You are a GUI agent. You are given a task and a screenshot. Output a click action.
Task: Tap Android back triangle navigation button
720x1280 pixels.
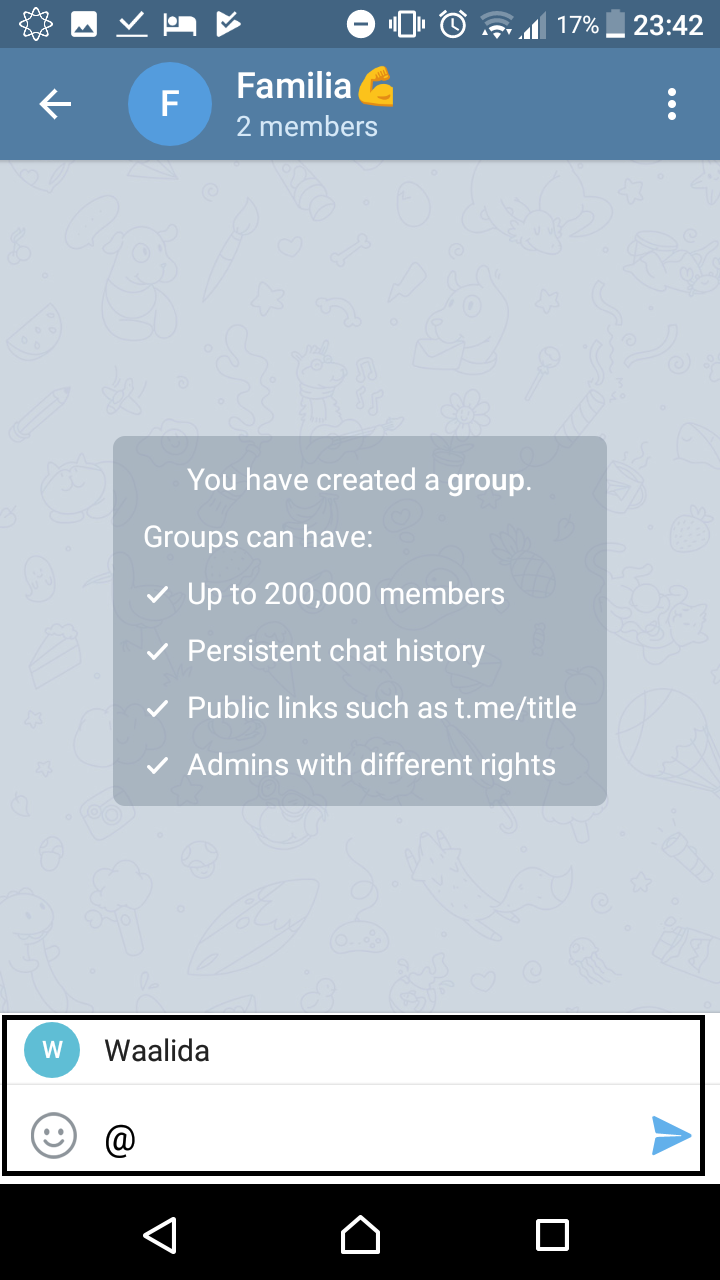160,1234
